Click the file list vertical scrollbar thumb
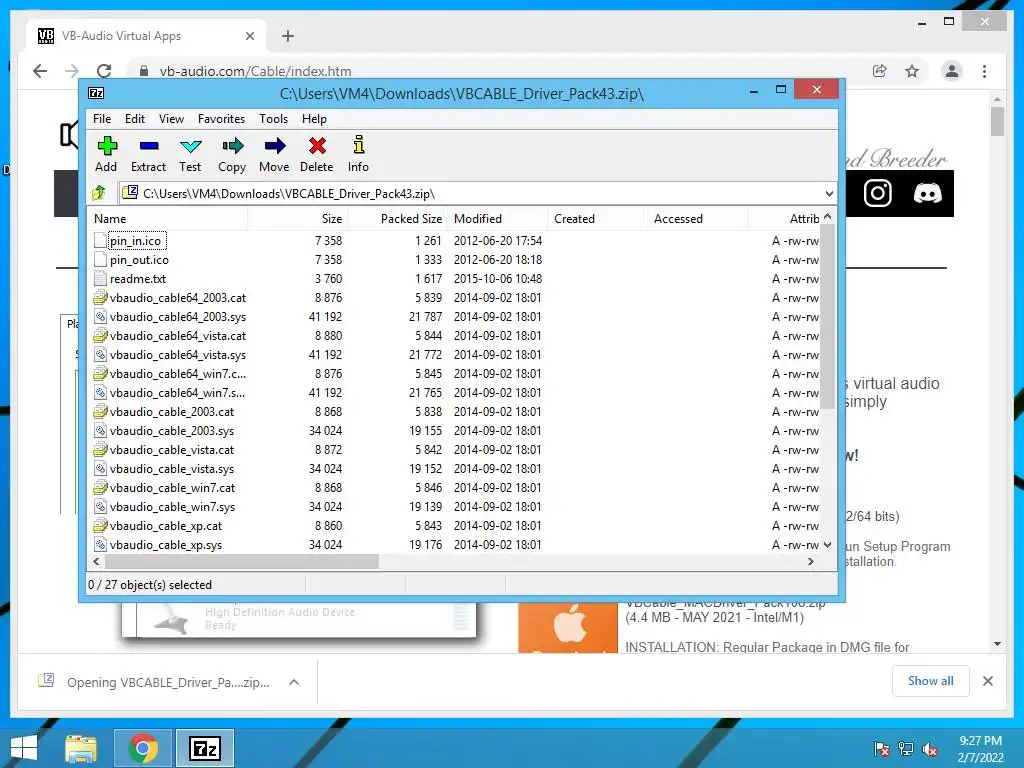 [x=827, y=316]
